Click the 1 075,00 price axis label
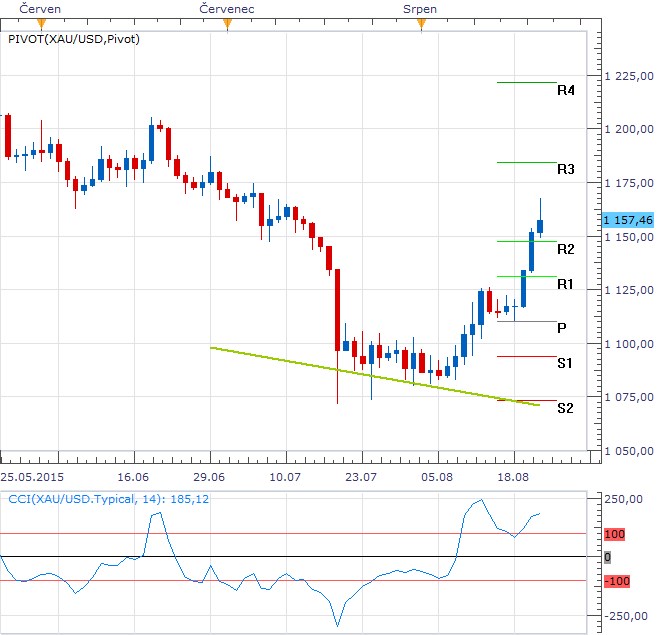659x635 pixels. coord(629,397)
